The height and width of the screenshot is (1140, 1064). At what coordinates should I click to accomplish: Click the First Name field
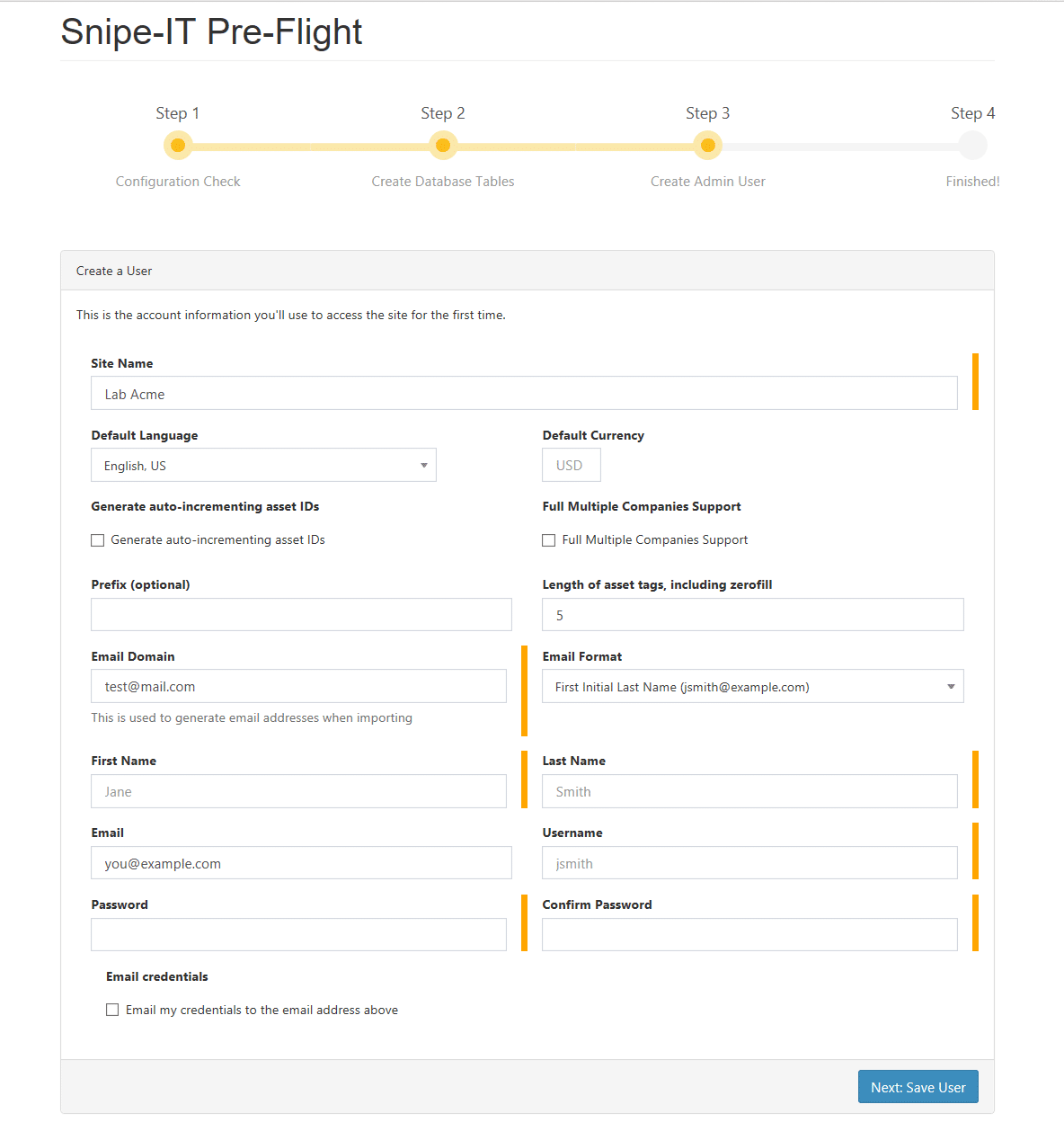[298, 791]
